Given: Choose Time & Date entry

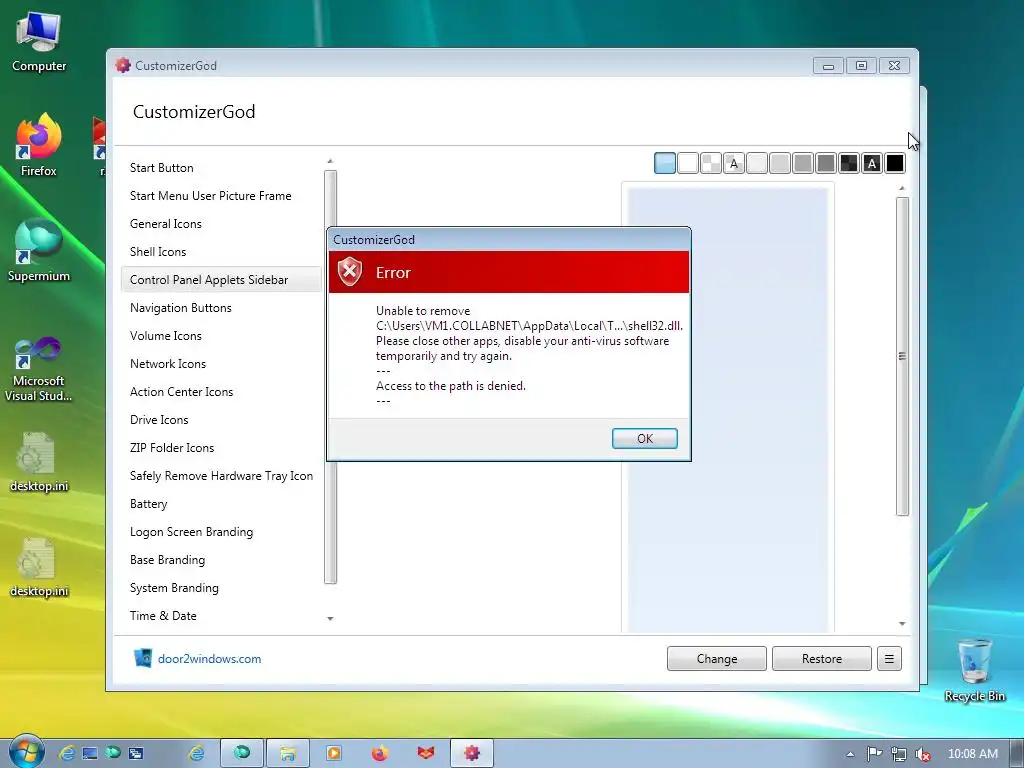Looking at the screenshot, I should click(x=221, y=616).
